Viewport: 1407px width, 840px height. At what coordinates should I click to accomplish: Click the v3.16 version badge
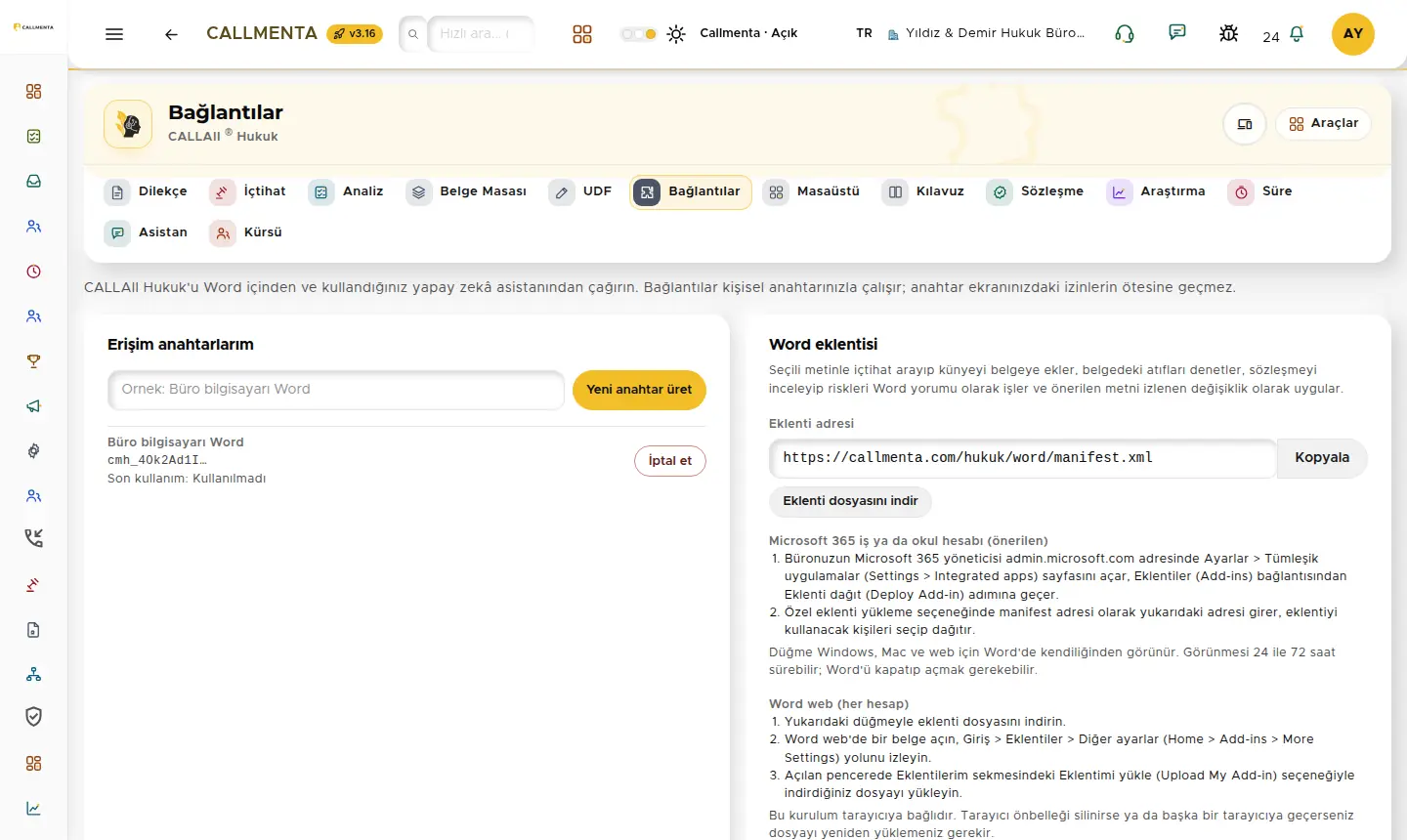[x=355, y=33]
